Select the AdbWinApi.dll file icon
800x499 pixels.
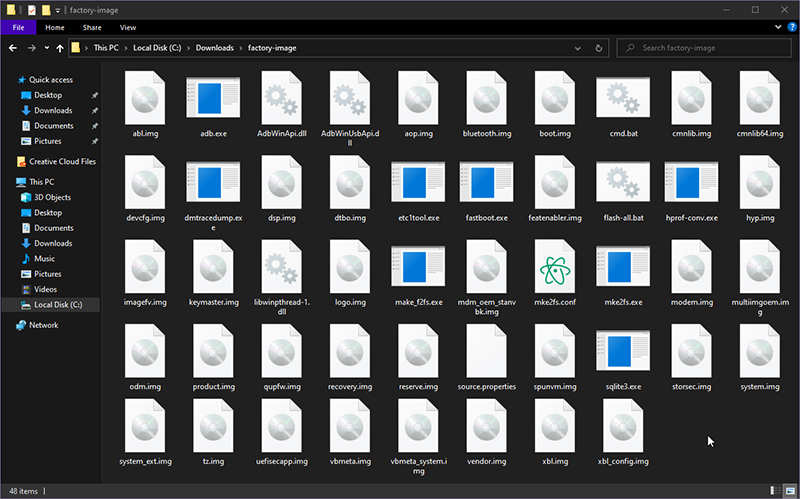281,98
